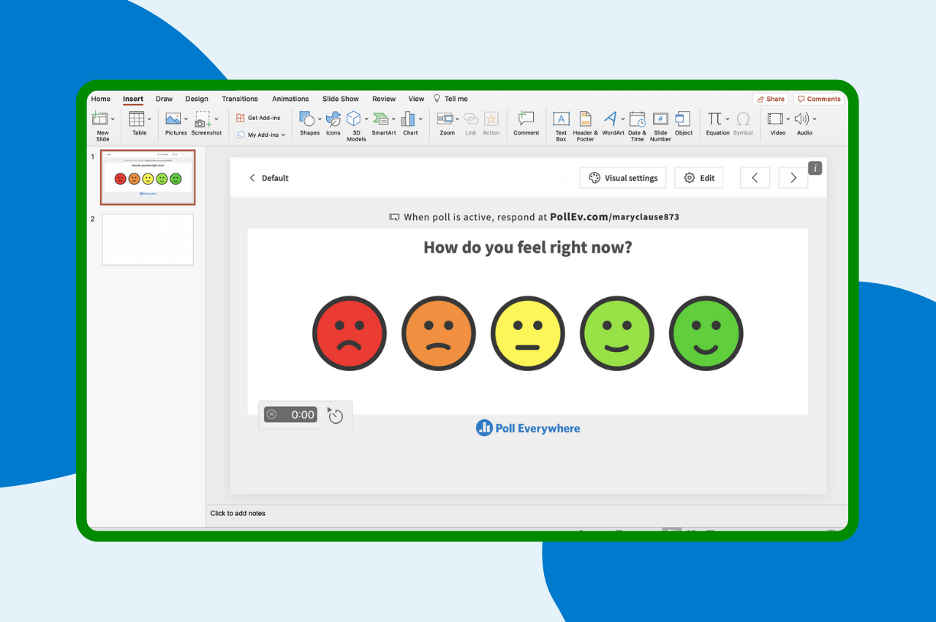This screenshot has height=622, width=936.
Task: Select the blank slide 2 thumbnail
Action: tap(148, 239)
